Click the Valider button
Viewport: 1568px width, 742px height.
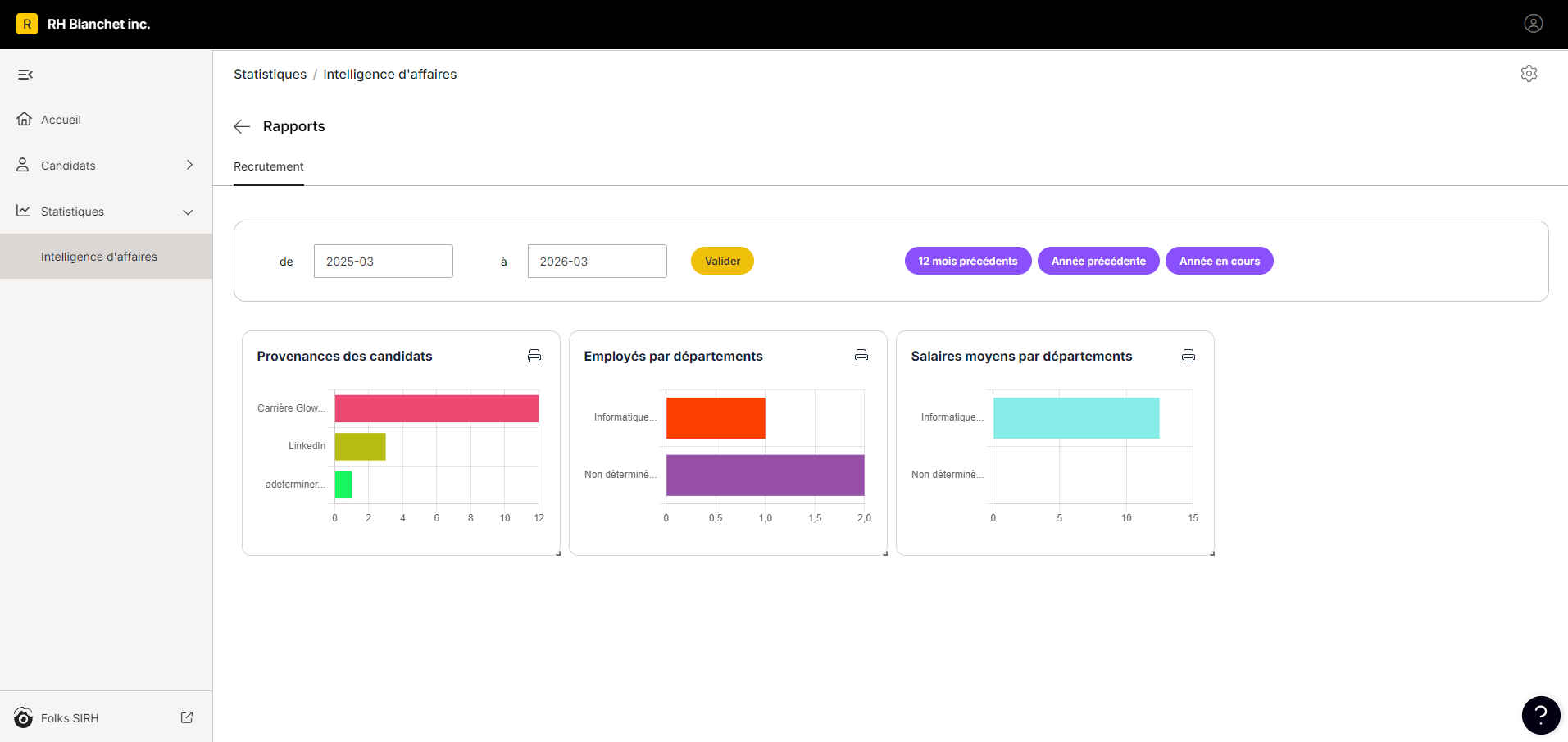[x=722, y=261]
